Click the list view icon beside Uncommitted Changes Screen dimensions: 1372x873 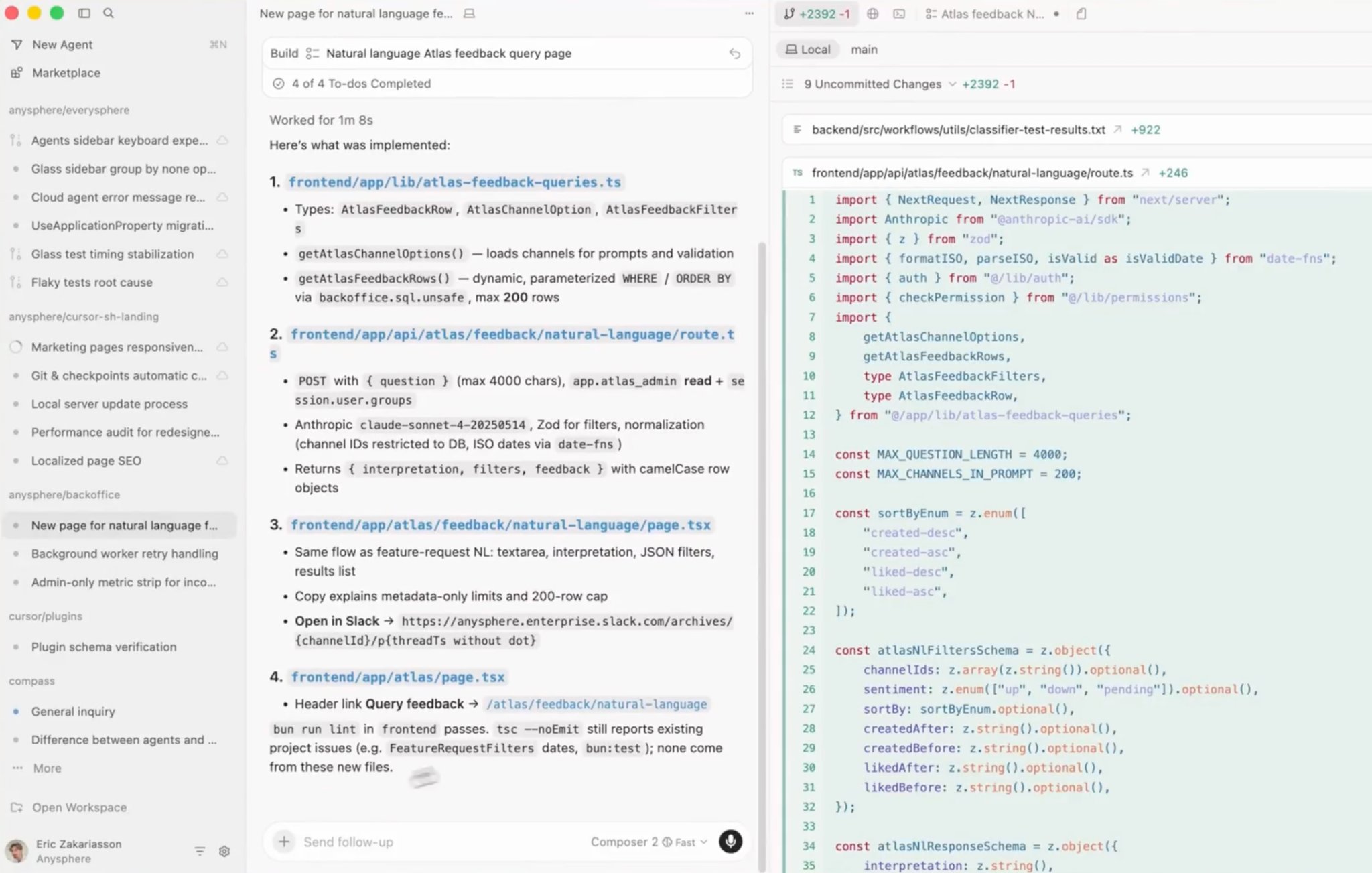(788, 84)
